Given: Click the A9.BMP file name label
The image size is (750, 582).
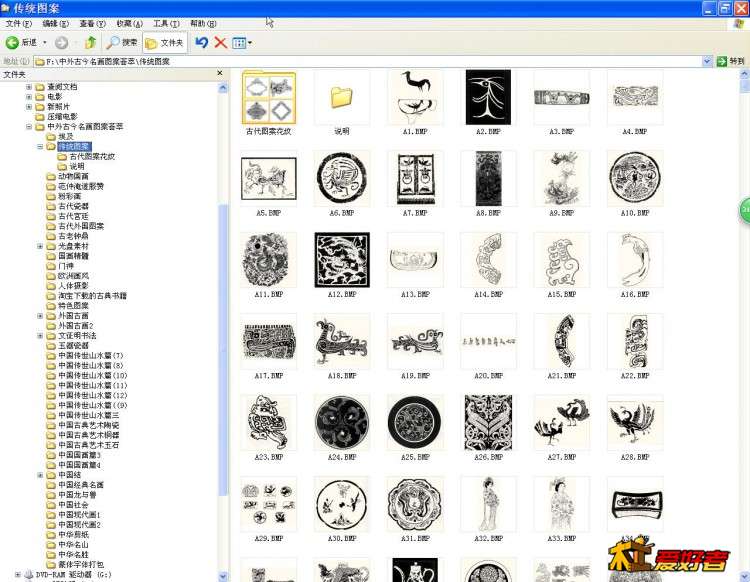Looking at the screenshot, I should tap(562, 213).
